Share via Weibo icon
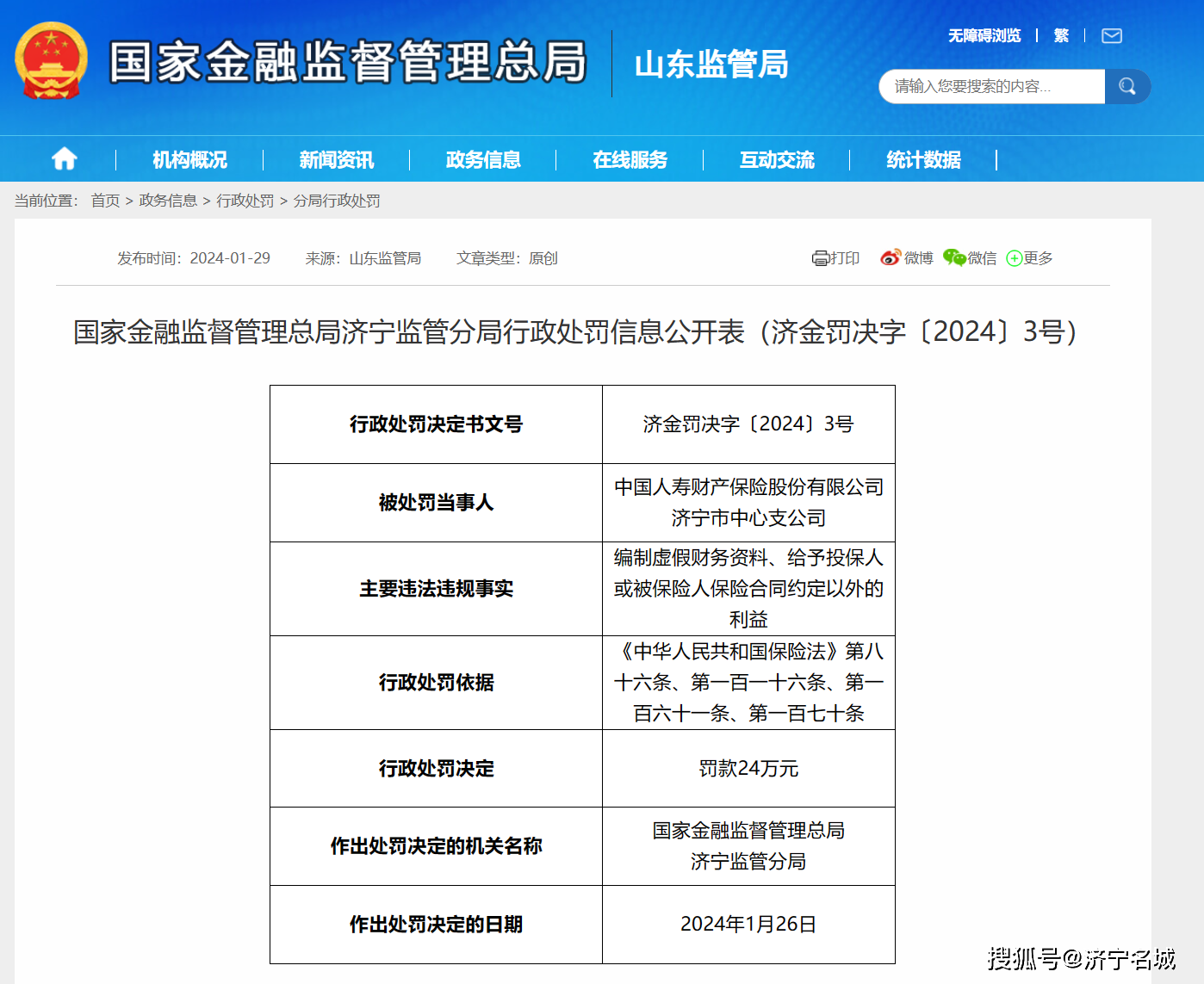1204x984 pixels. (890, 257)
